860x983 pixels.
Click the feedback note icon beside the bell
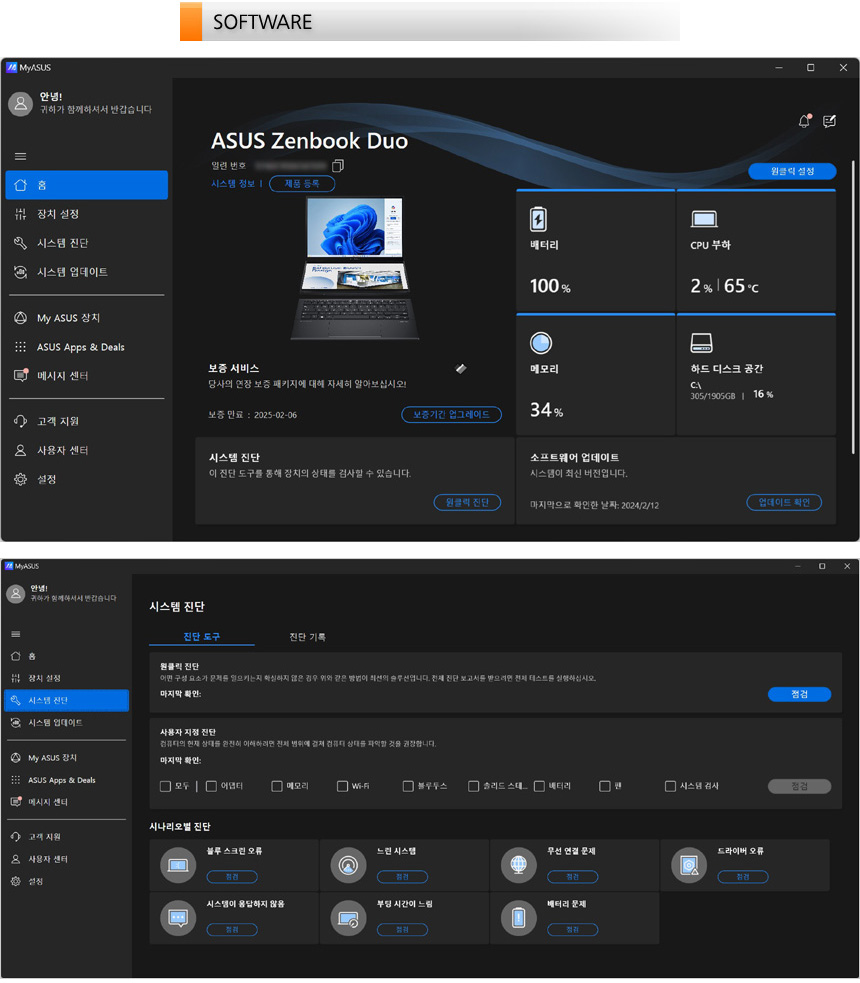829,121
